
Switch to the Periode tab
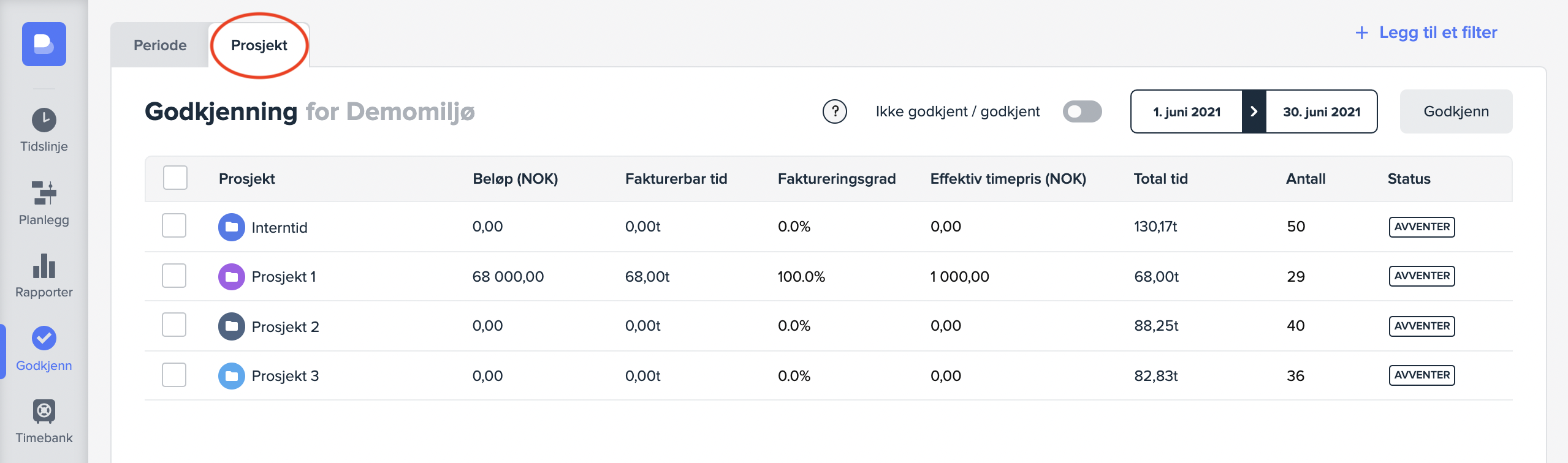(160, 45)
